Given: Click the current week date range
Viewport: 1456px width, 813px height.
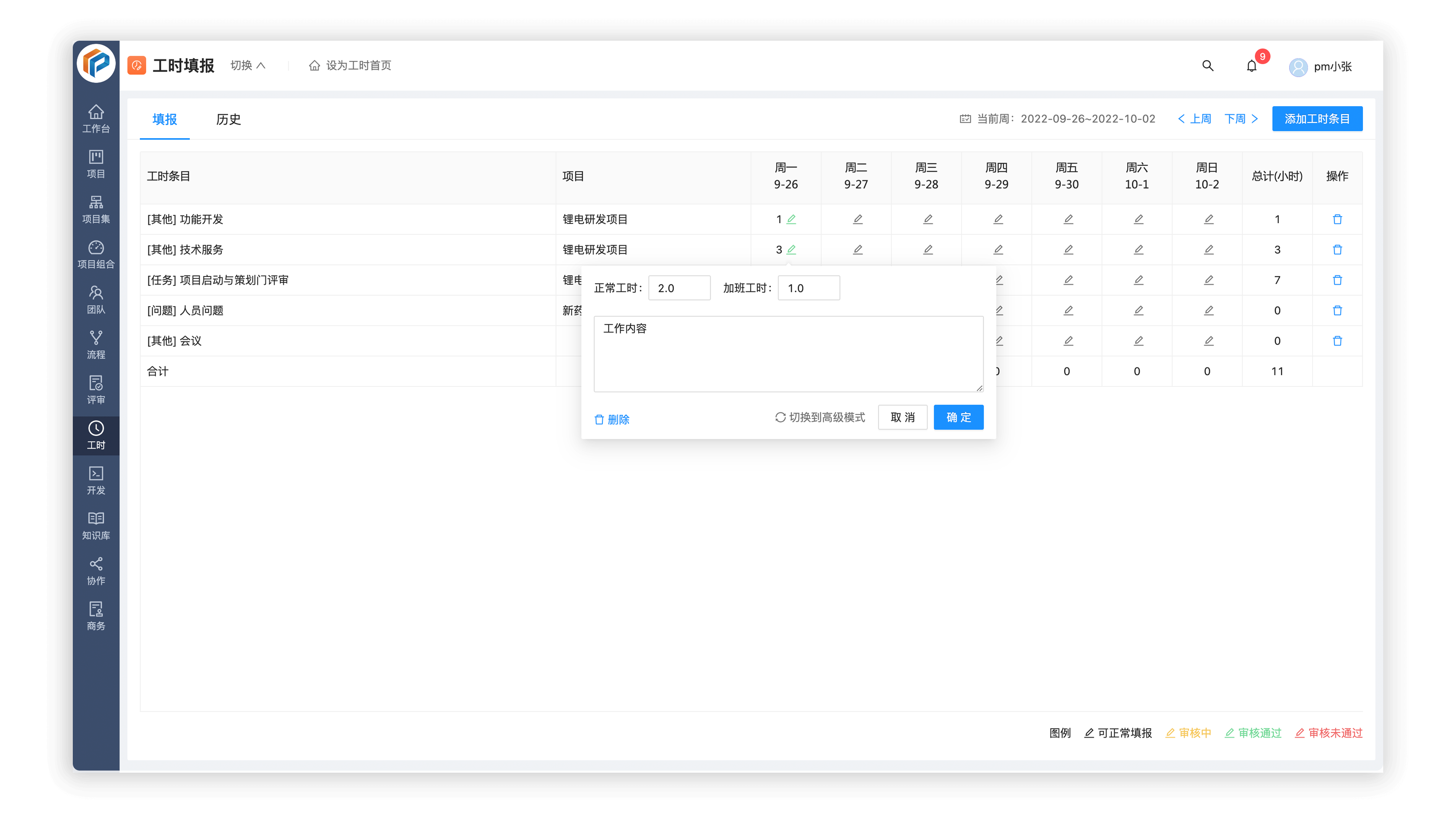Looking at the screenshot, I should 1088,119.
